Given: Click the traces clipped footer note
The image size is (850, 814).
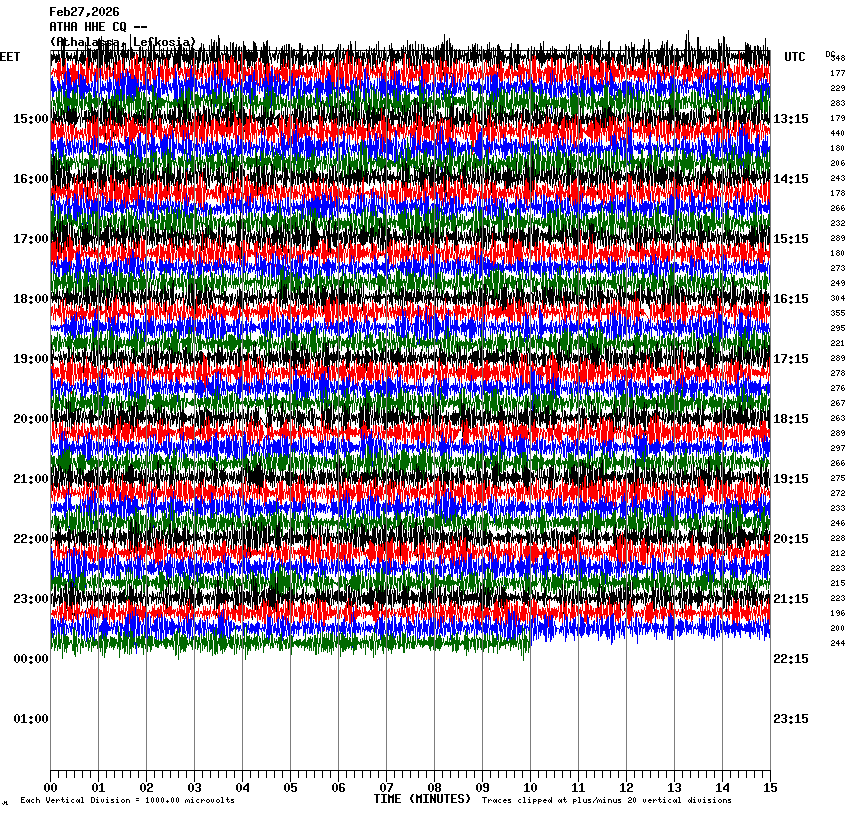Looking at the screenshot, I should 606,801.
